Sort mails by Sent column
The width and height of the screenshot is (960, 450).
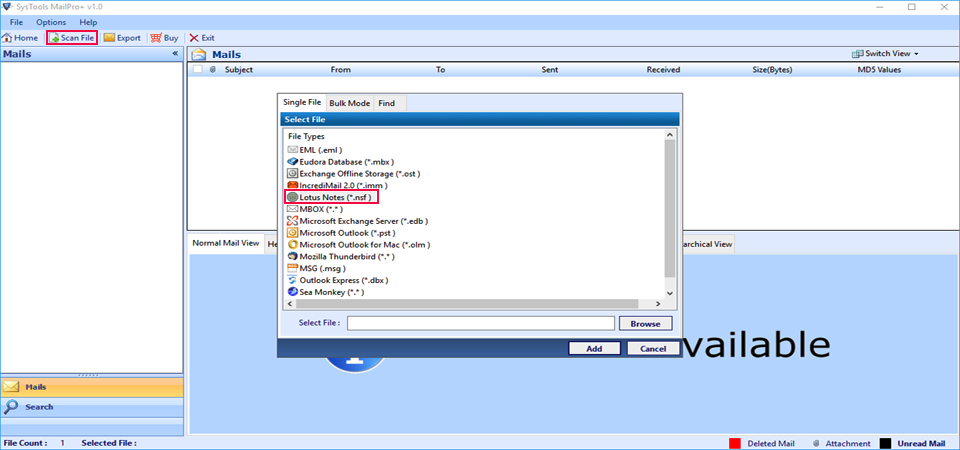tap(550, 70)
